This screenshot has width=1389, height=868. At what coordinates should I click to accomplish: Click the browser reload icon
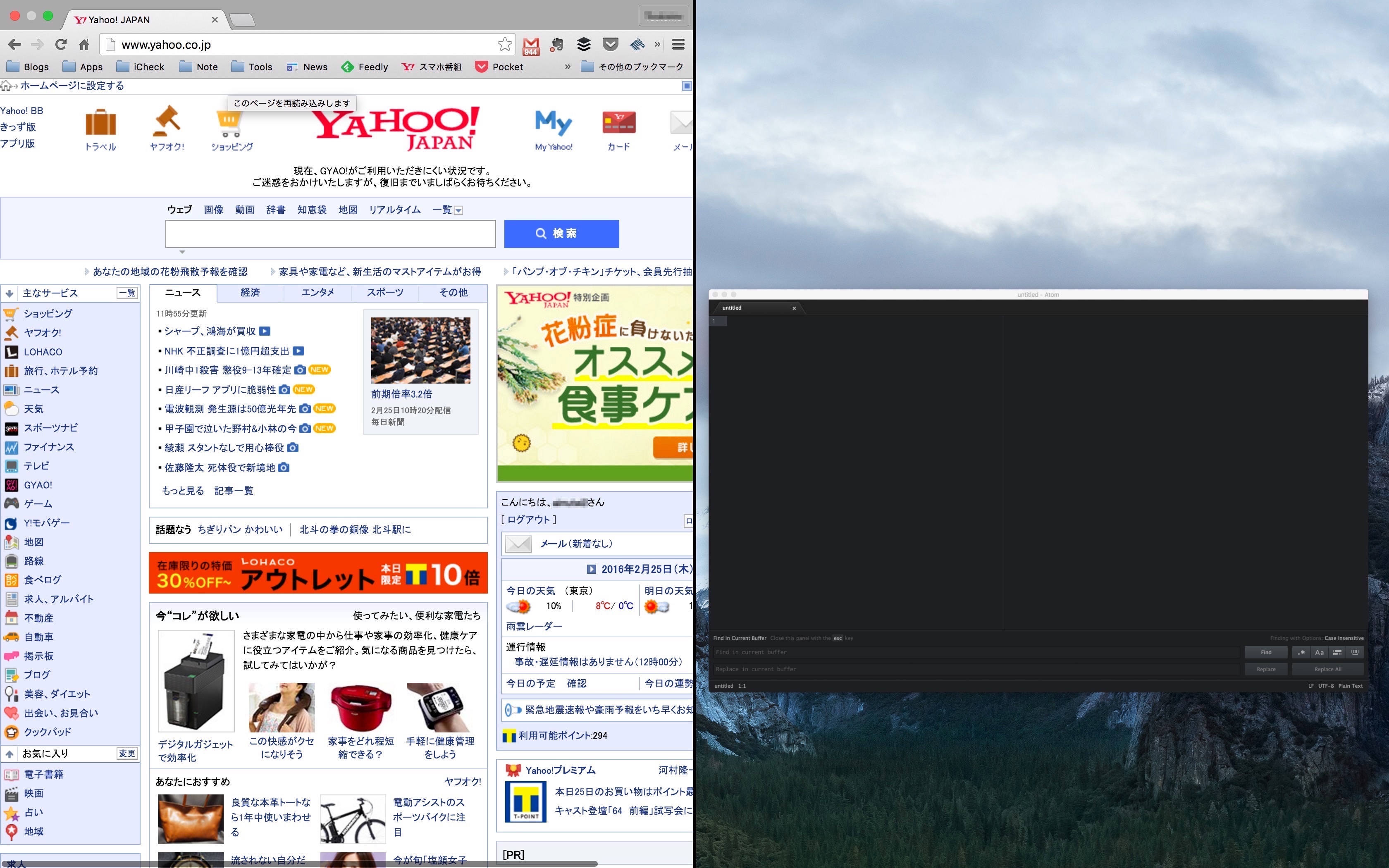60,44
